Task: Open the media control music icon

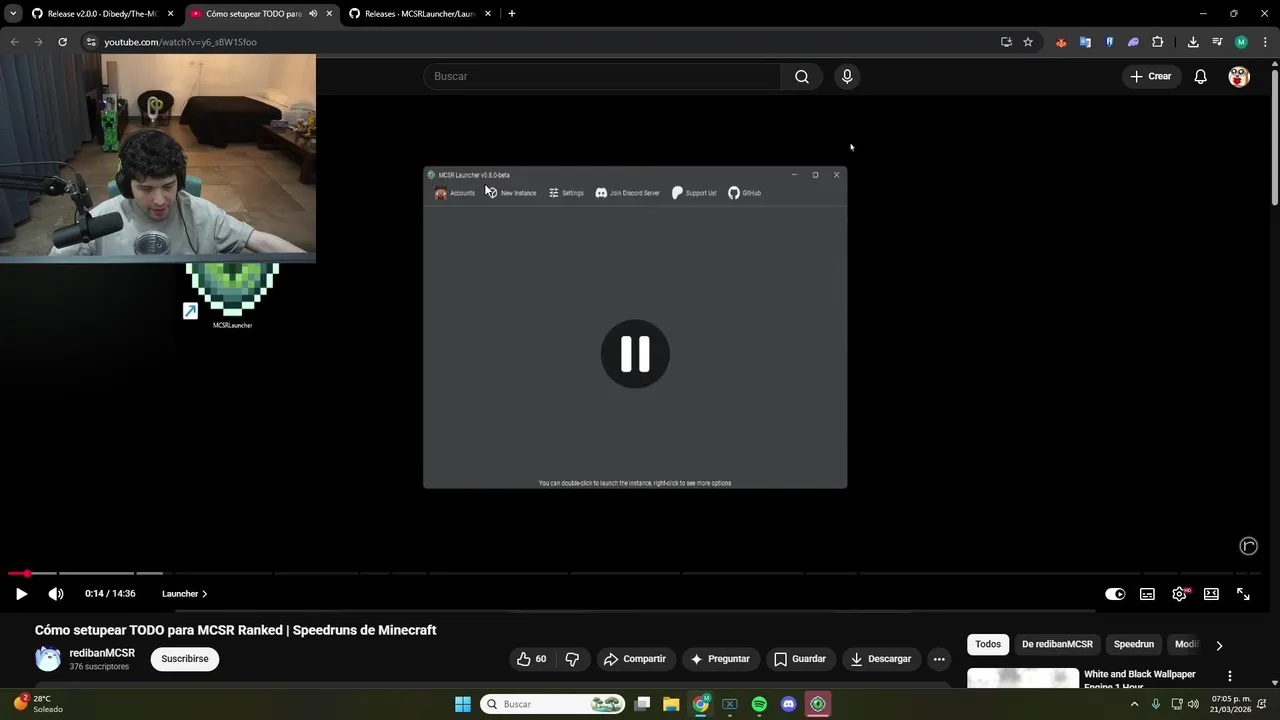Action: (x=1217, y=42)
